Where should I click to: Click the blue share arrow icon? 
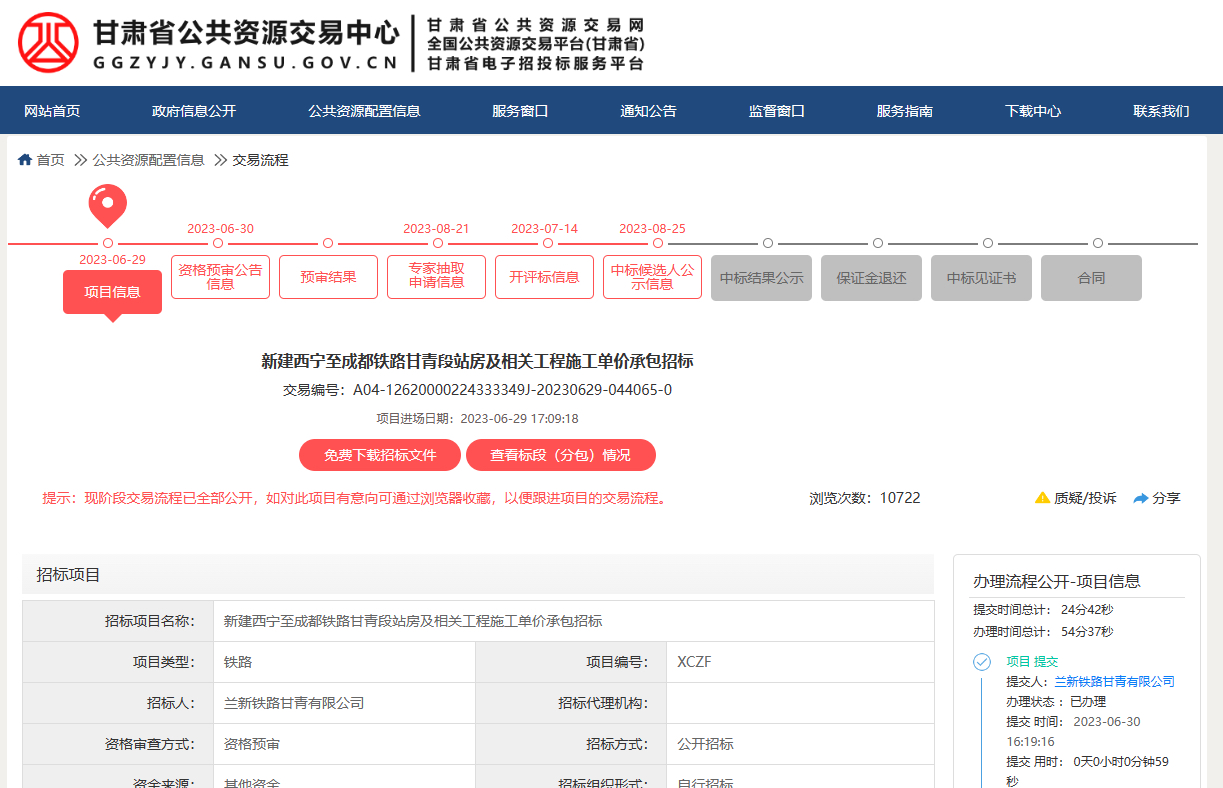(x=1140, y=498)
